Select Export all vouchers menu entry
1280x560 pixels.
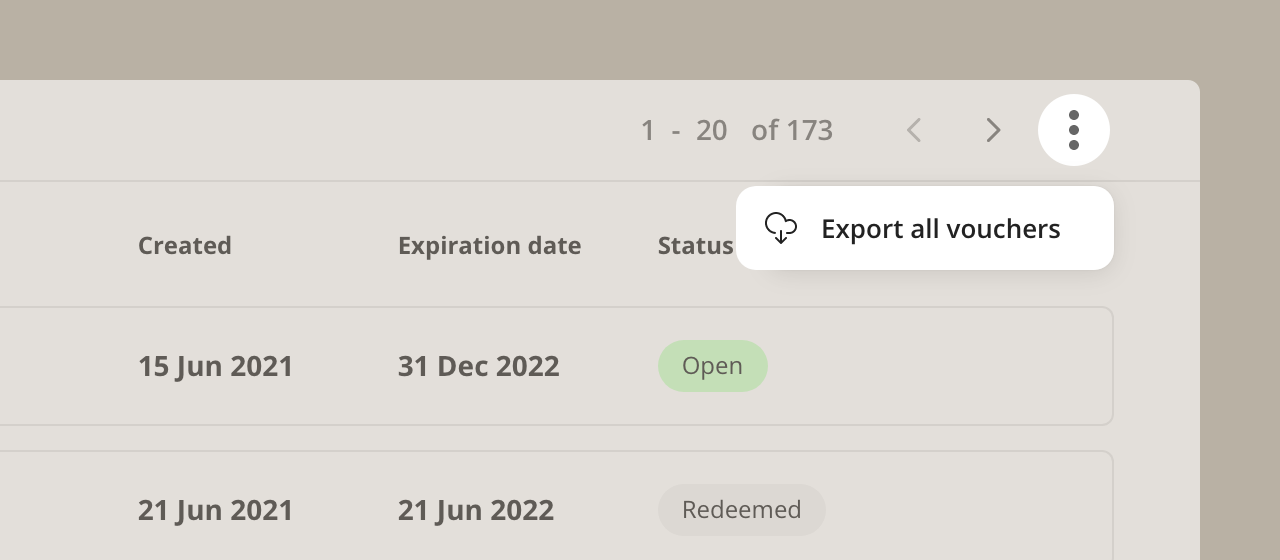click(925, 228)
